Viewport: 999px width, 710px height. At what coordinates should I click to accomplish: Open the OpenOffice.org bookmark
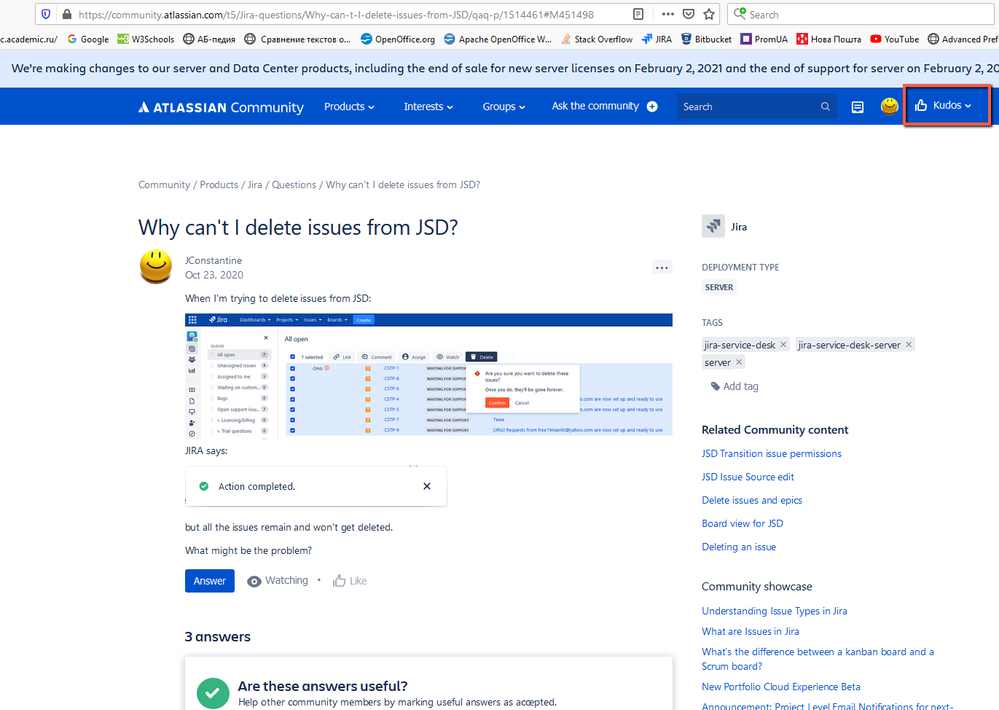point(398,39)
